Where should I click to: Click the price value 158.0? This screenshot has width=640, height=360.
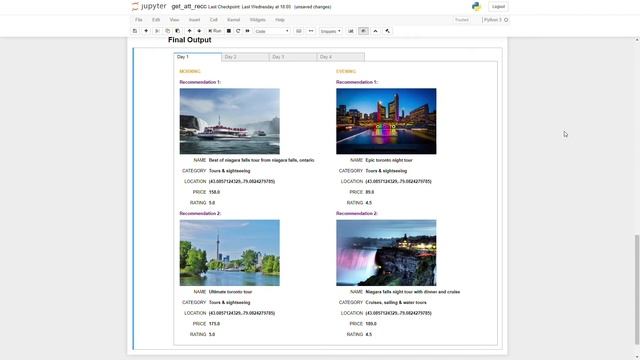pyautogui.click(x=214, y=192)
